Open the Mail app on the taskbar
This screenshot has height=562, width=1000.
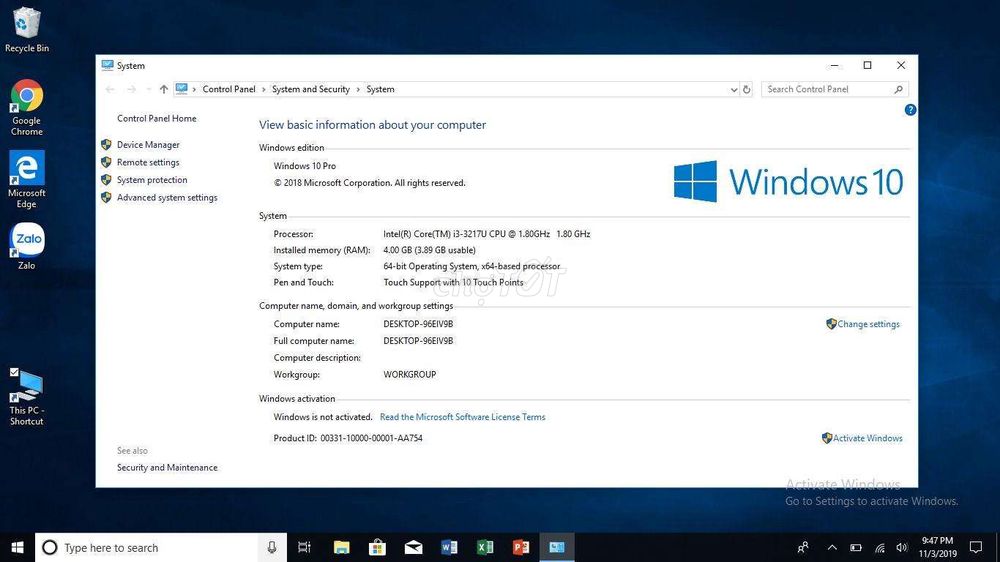click(413, 547)
